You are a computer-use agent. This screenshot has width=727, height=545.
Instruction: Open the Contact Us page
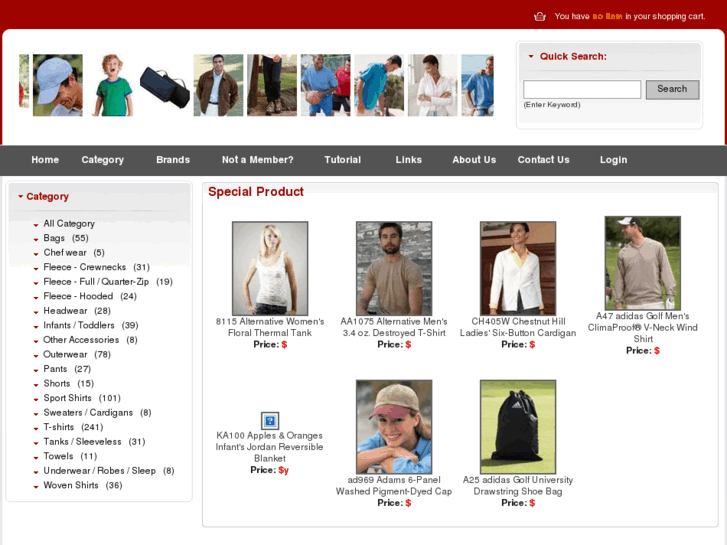(543, 160)
